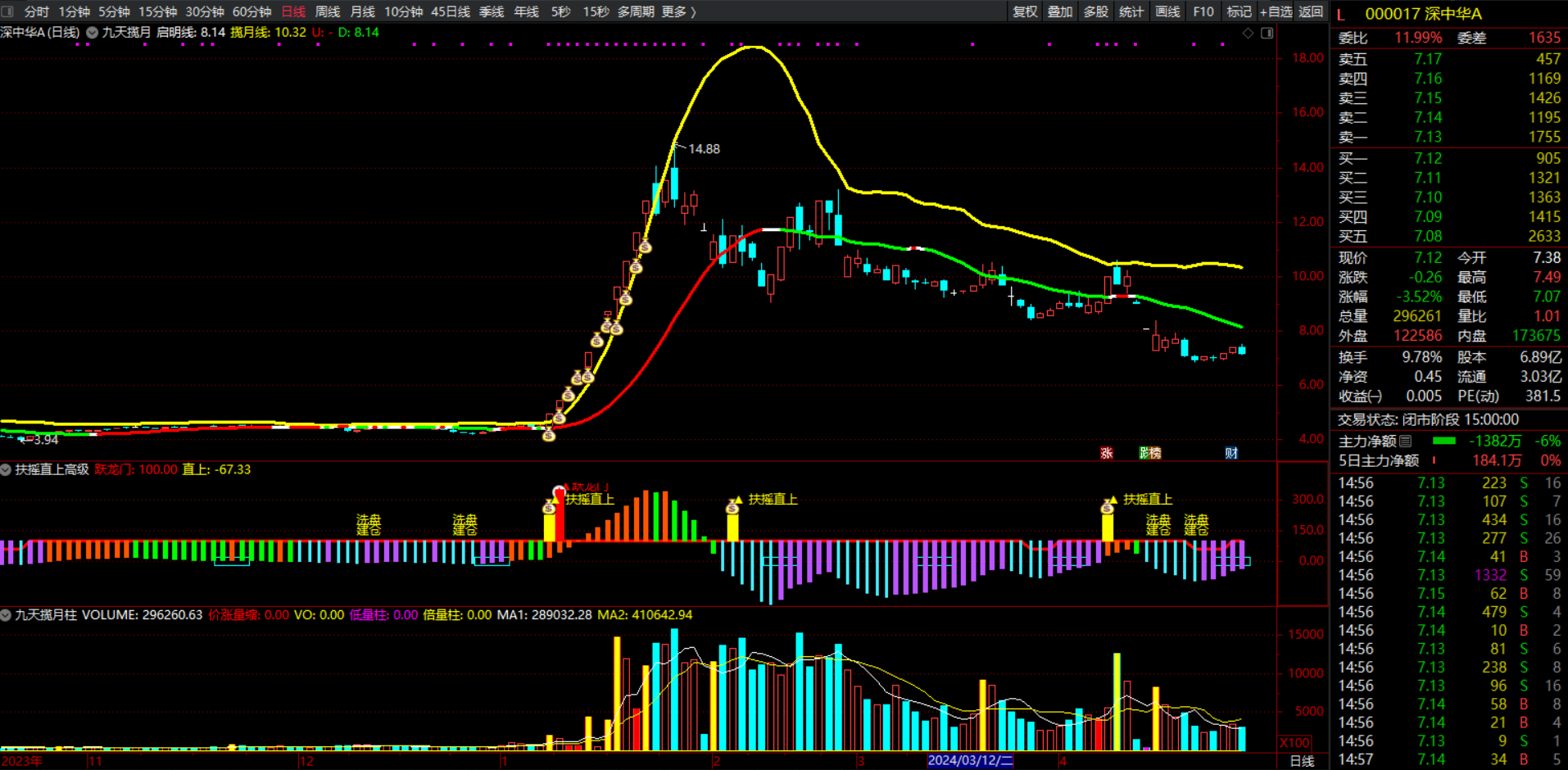Click the 14:57 last tick row
Image resolution: width=1568 pixels, height=770 pixels.
[x=1449, y=759]
